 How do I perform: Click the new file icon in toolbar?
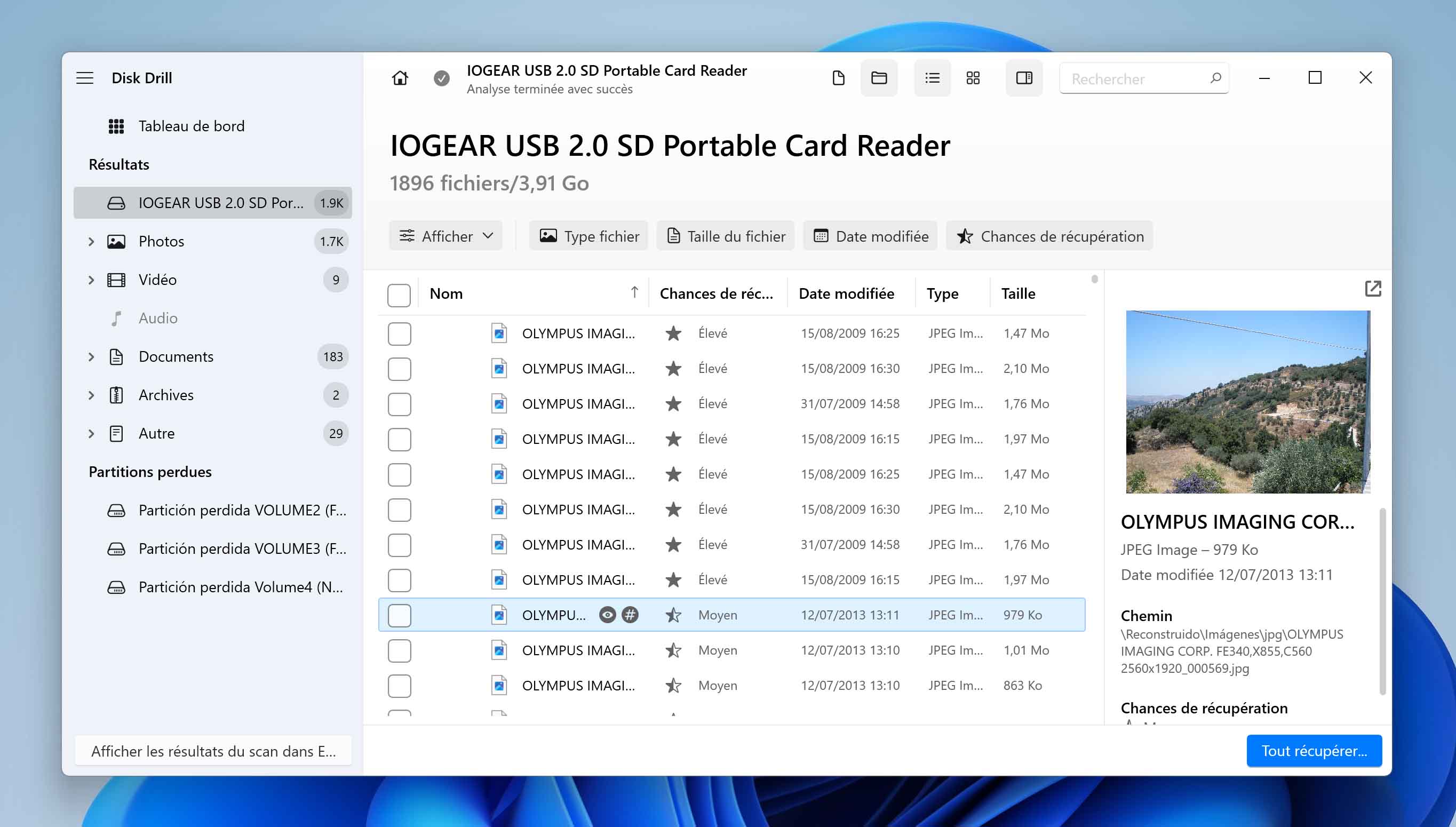point(838,78)
